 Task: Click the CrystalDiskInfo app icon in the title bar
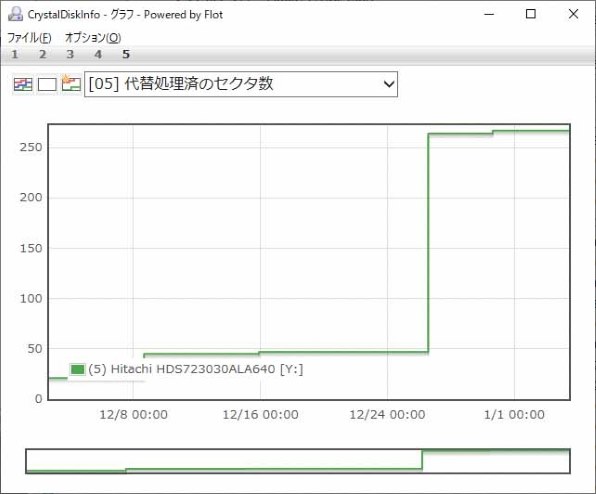16,14
